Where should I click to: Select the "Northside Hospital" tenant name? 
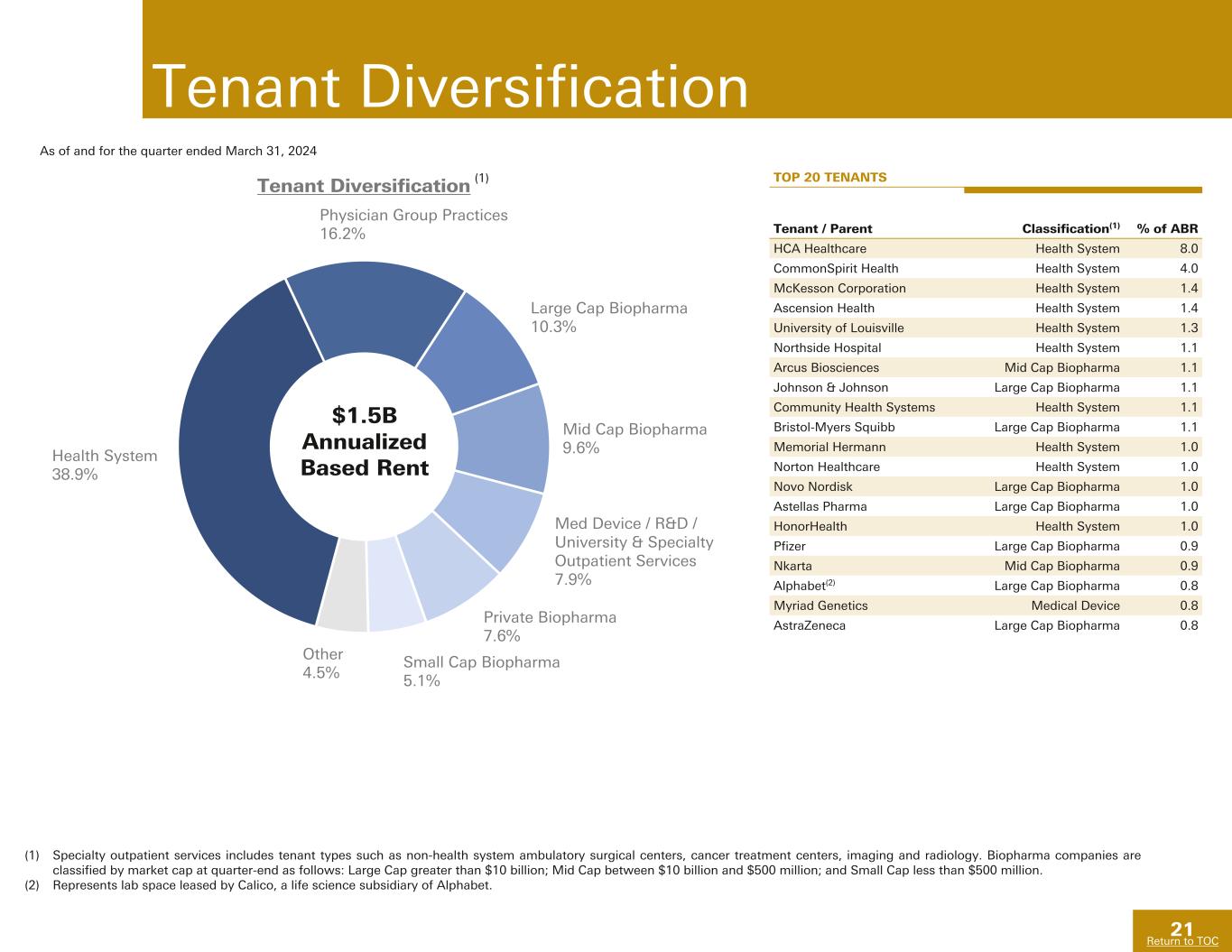point(828,347)
